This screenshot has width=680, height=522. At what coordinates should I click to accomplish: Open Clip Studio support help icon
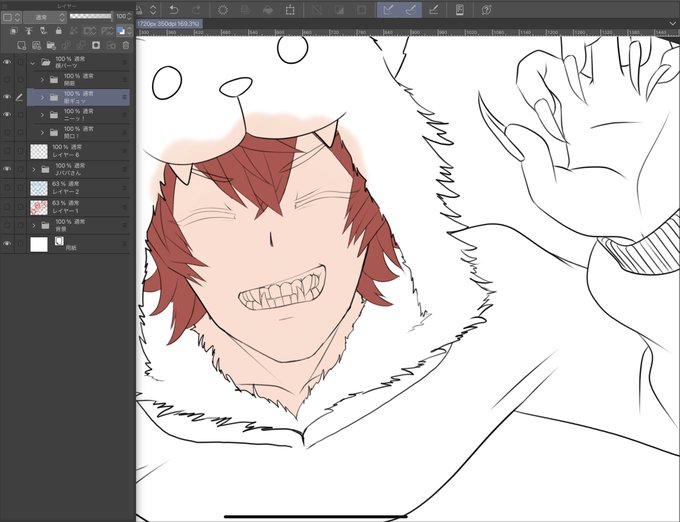[486, 10]
